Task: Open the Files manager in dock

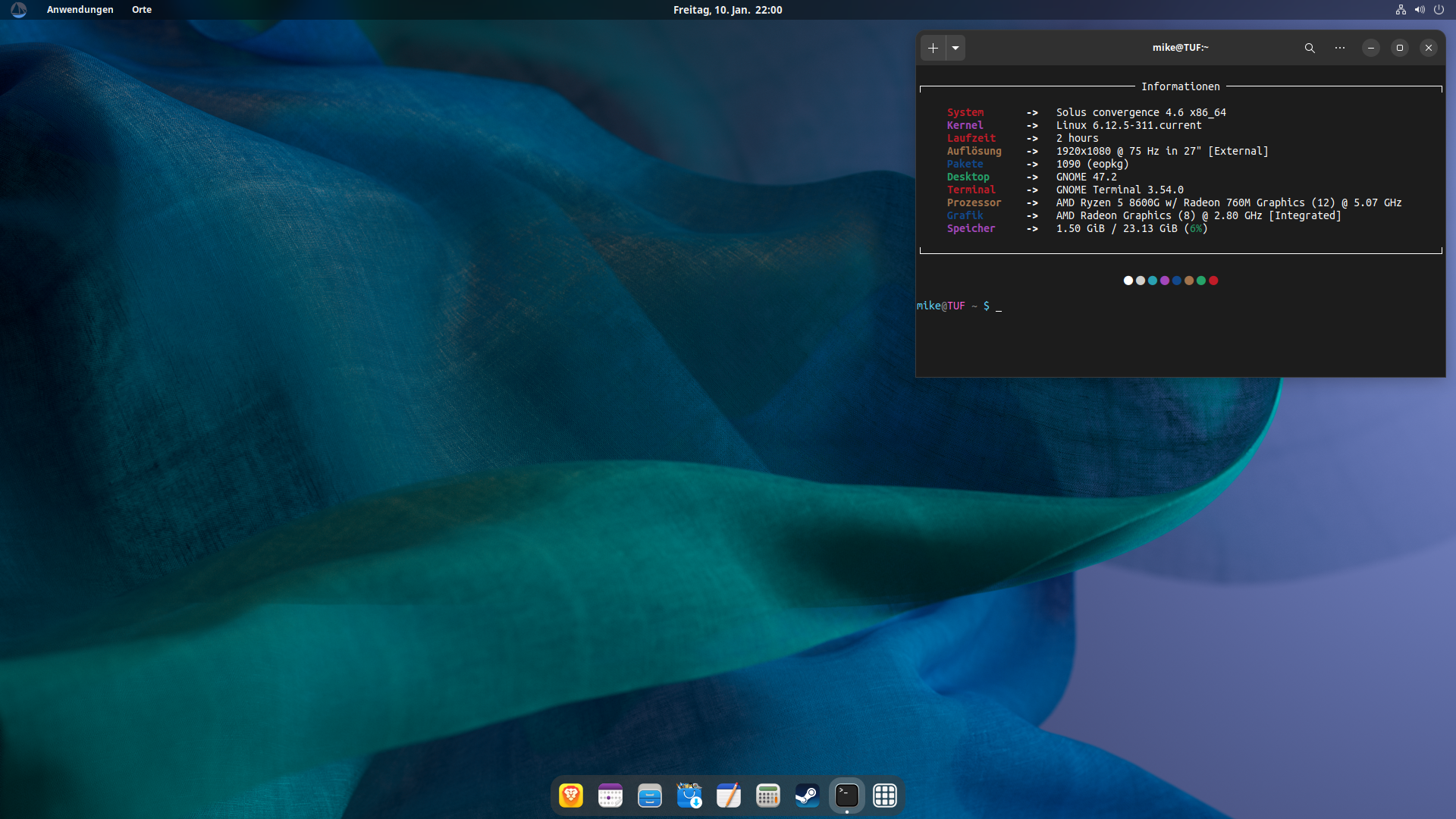Action: 650,795
